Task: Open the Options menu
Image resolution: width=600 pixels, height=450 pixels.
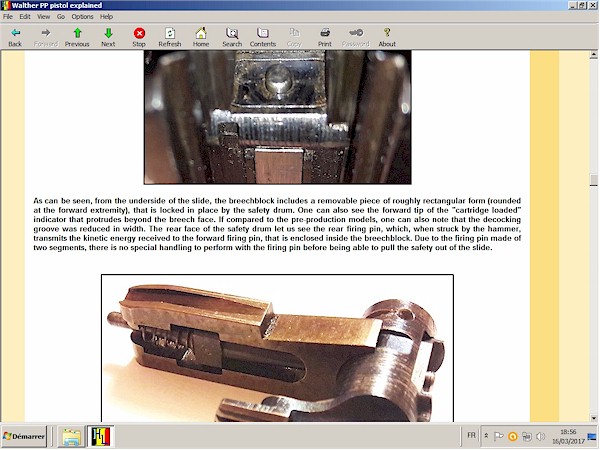Action: coord(82,16)
